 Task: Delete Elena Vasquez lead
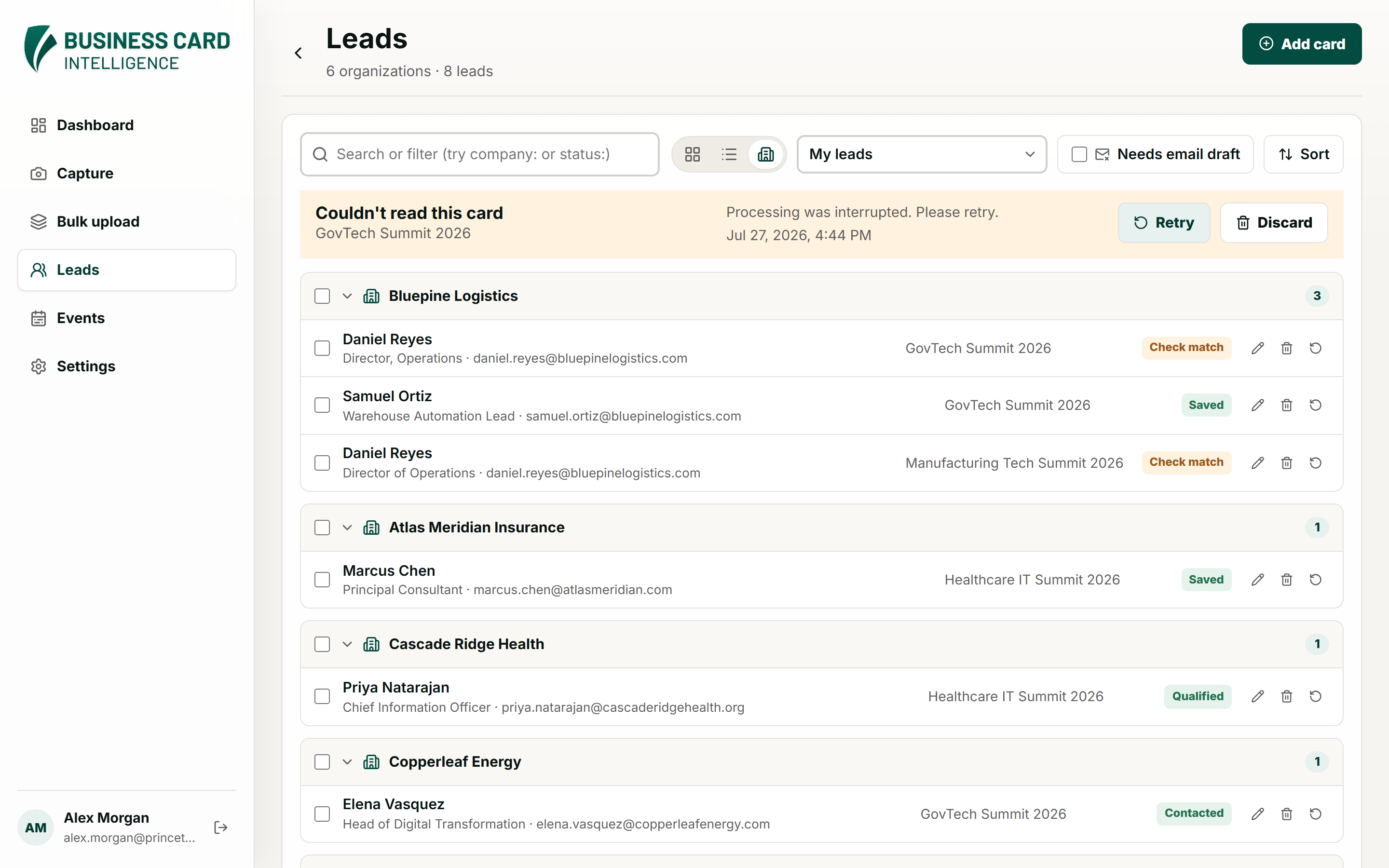coord(1287,814)
